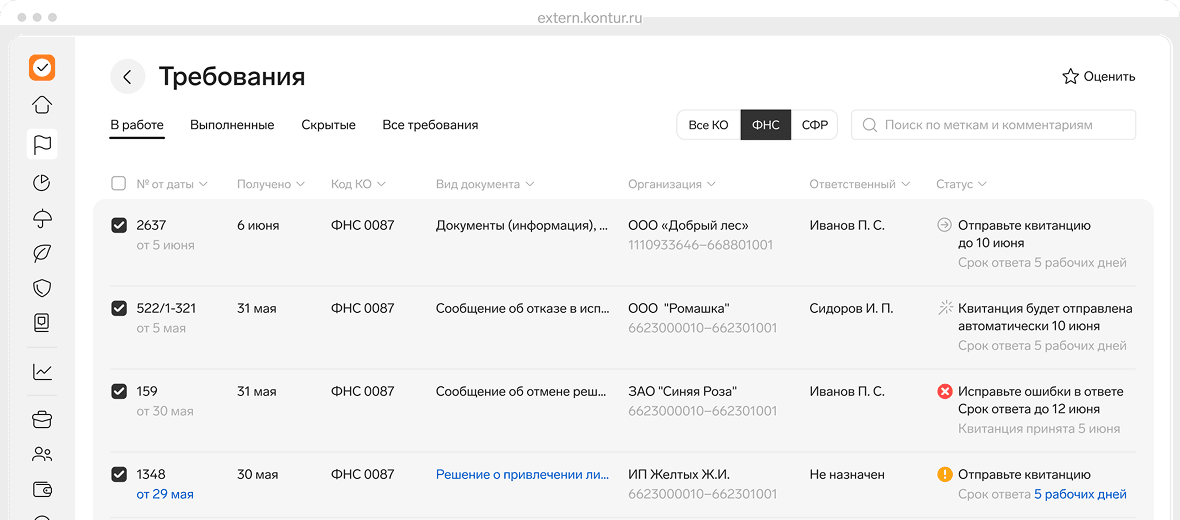Switch to the Выполненные tab
The height and width of the screenshot is (520, 1180).
pos(232,125)
